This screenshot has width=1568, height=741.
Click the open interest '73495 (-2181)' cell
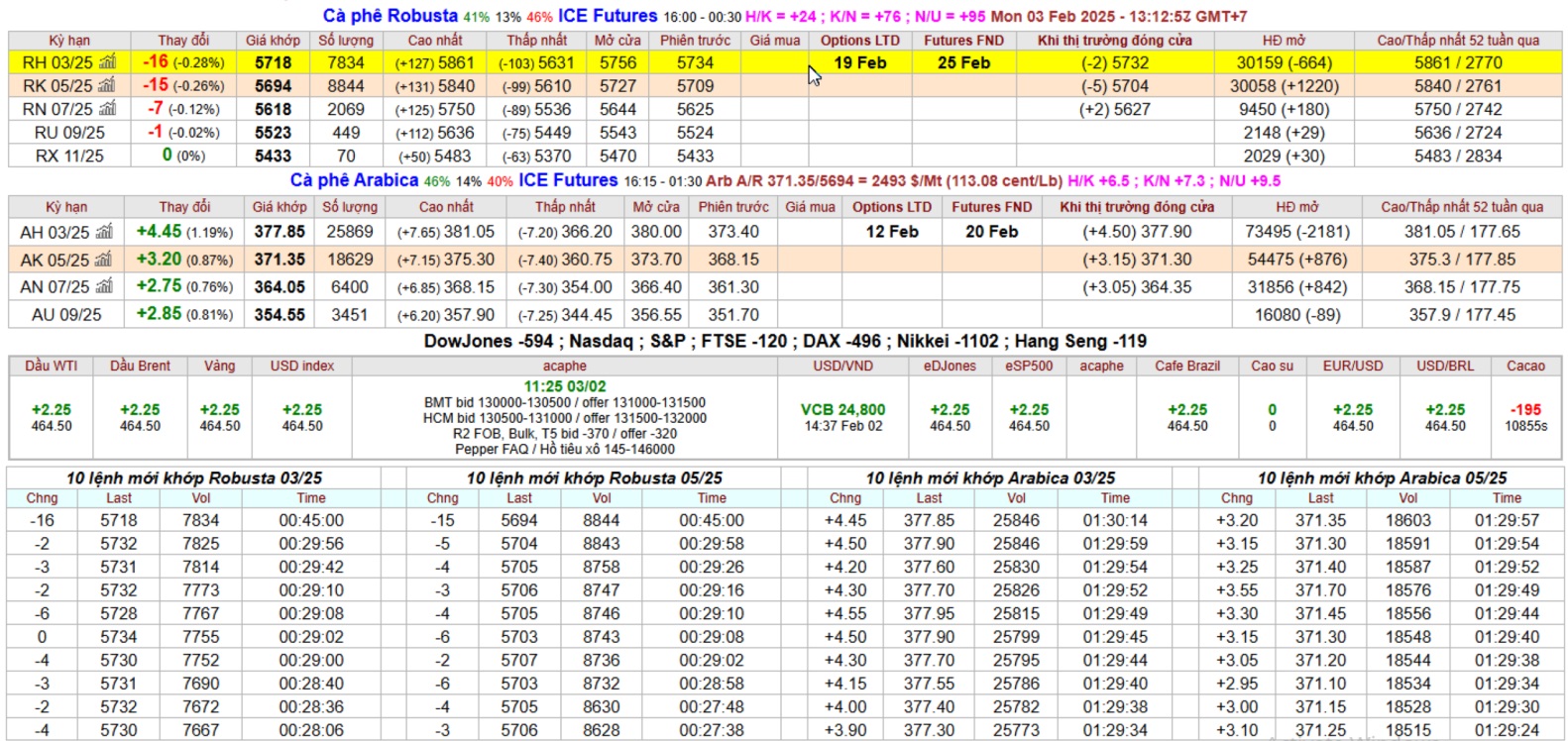pos(1297,232)
